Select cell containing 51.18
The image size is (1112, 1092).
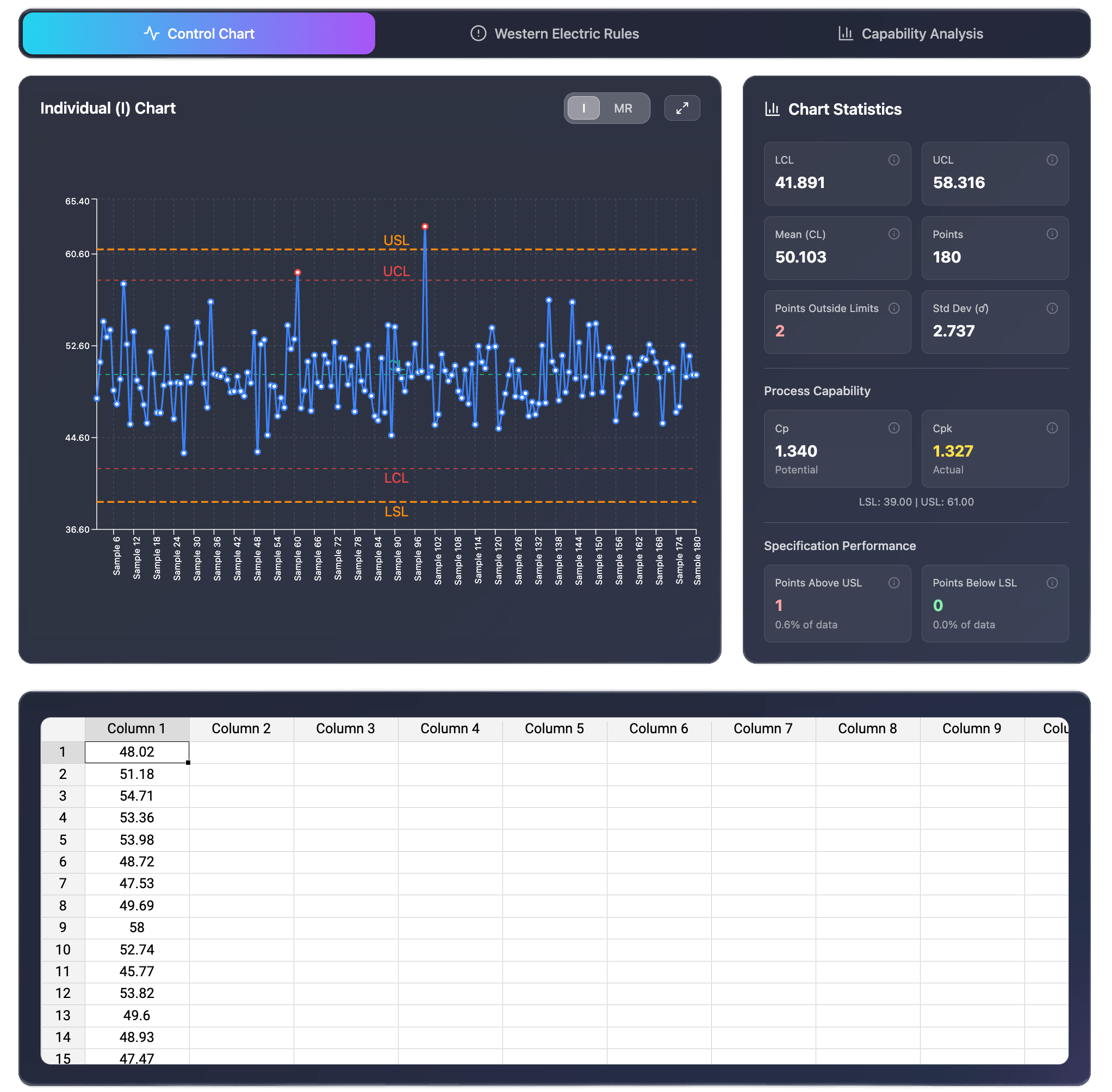point(136,774)
